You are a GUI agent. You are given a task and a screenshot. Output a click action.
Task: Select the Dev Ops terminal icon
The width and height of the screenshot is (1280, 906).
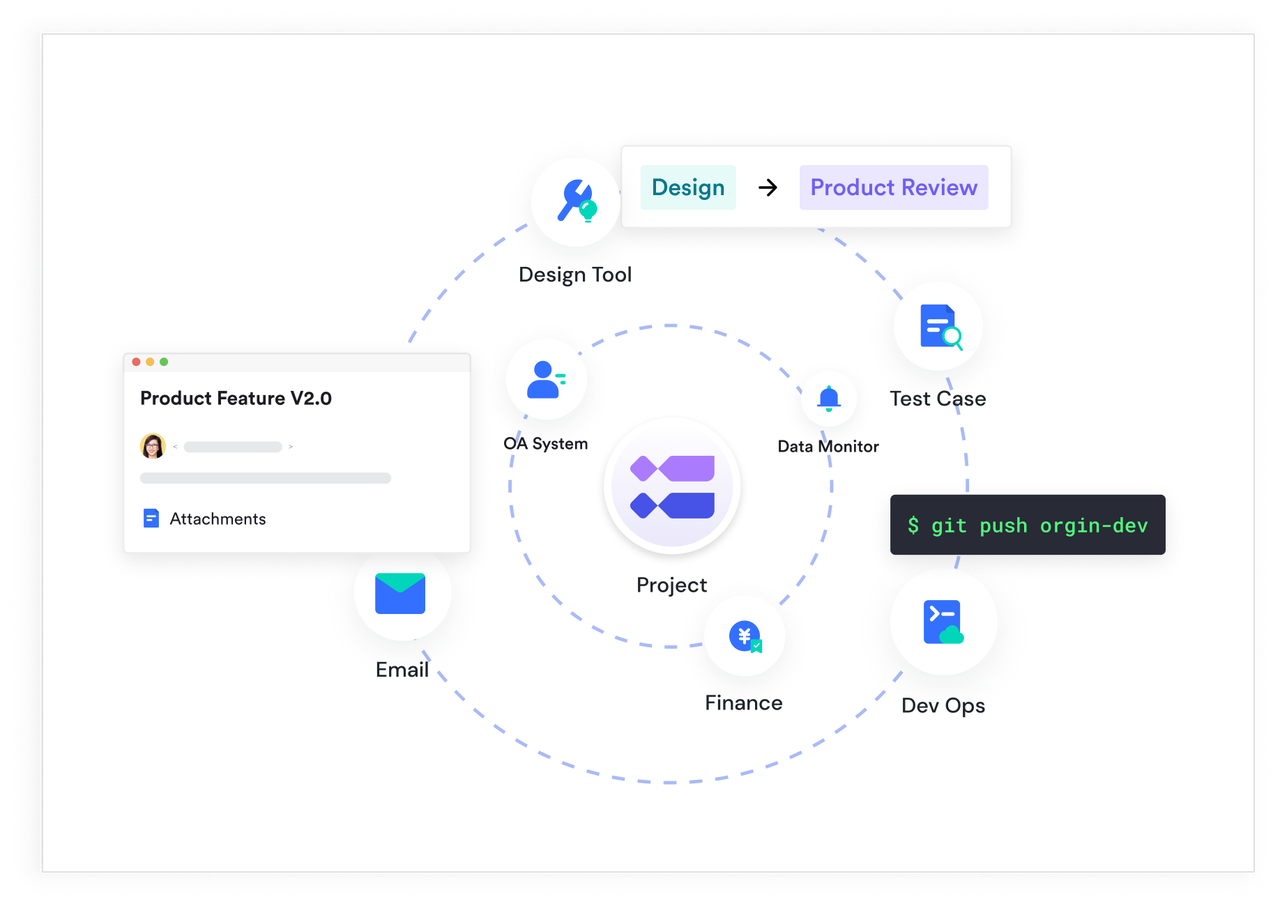click(x=942, y=622)
